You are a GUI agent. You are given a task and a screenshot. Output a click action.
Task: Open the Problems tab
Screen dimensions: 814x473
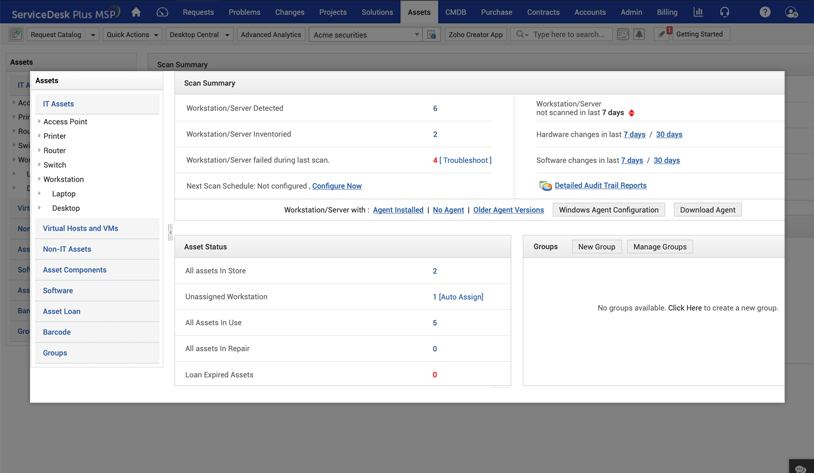click(x=244, y=12)
